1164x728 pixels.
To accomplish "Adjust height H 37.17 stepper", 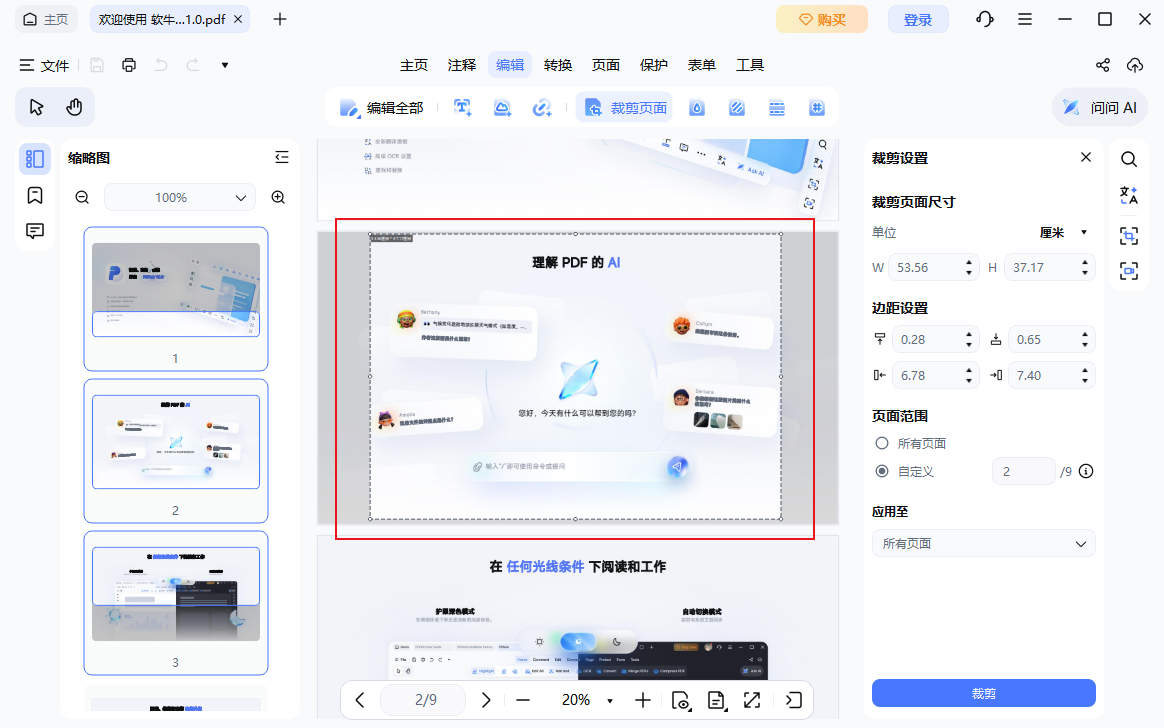I will tap(1085, 267).
